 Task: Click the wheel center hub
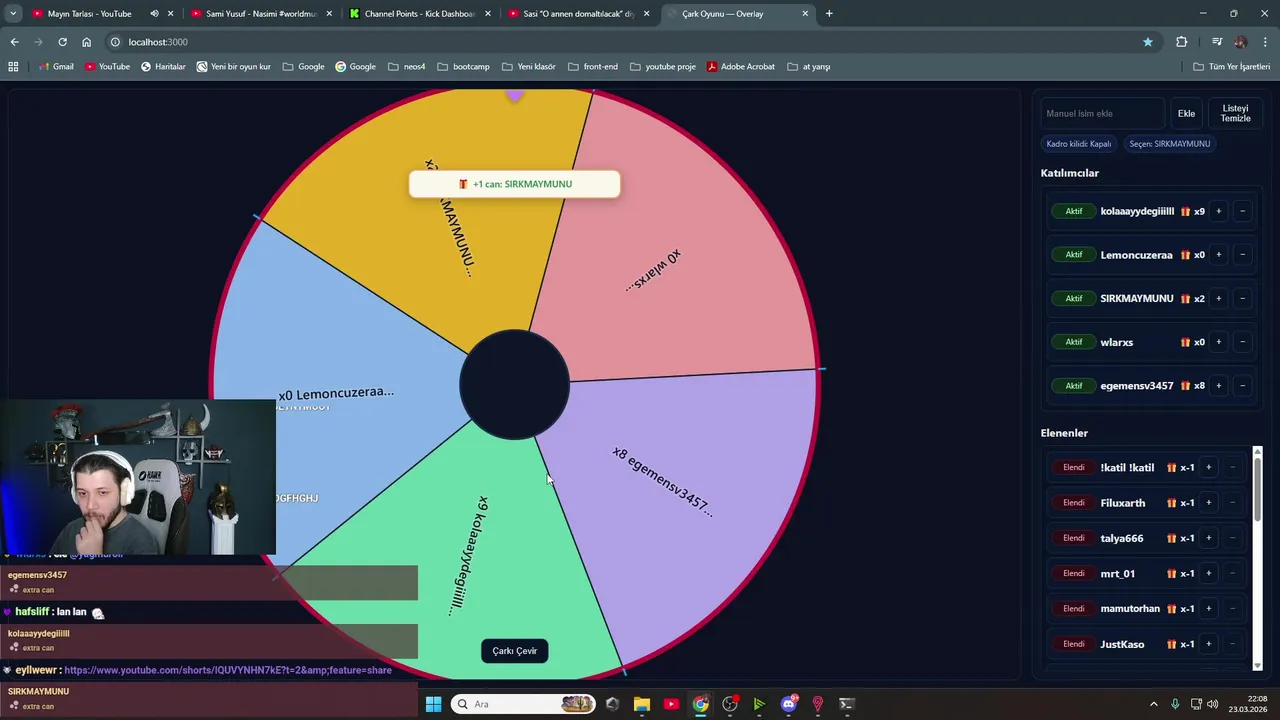coord(514,385)
